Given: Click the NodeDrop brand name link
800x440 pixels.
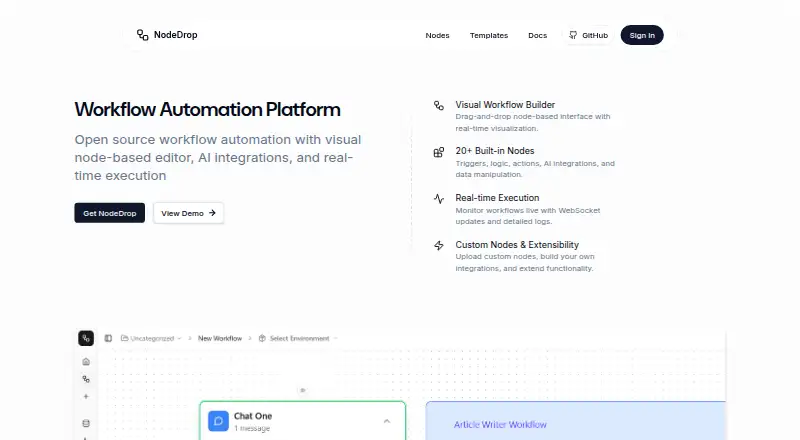Looking at the screenshot, I should click(x=176, y=35).
